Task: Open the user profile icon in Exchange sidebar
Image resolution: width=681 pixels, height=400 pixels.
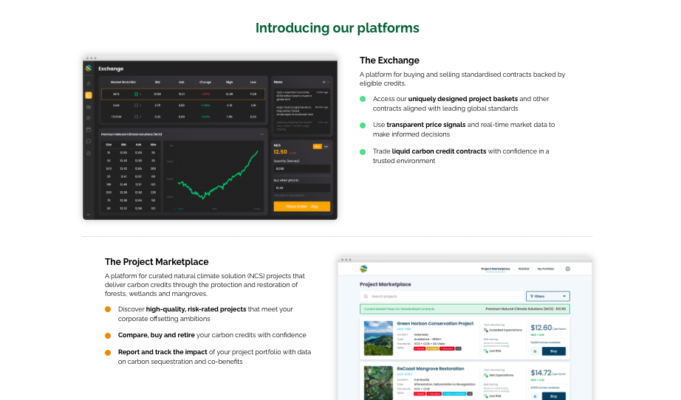Action: (89, 83)
